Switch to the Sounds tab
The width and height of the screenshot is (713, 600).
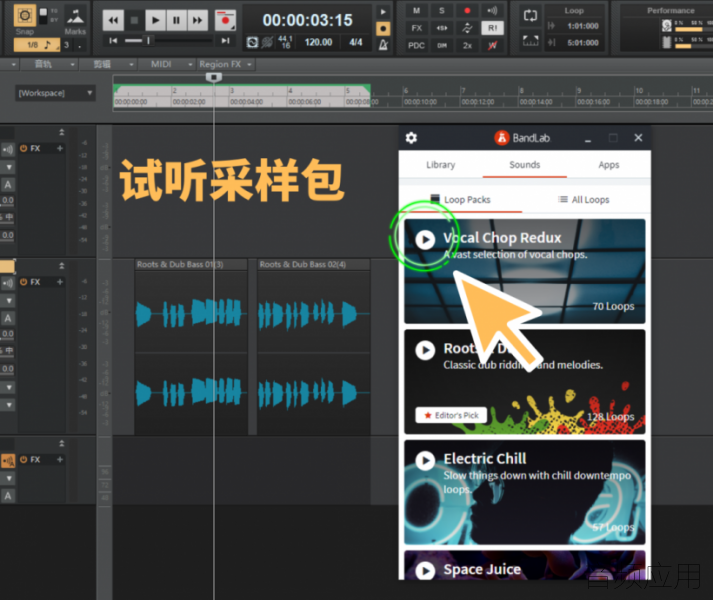point(524,165)
